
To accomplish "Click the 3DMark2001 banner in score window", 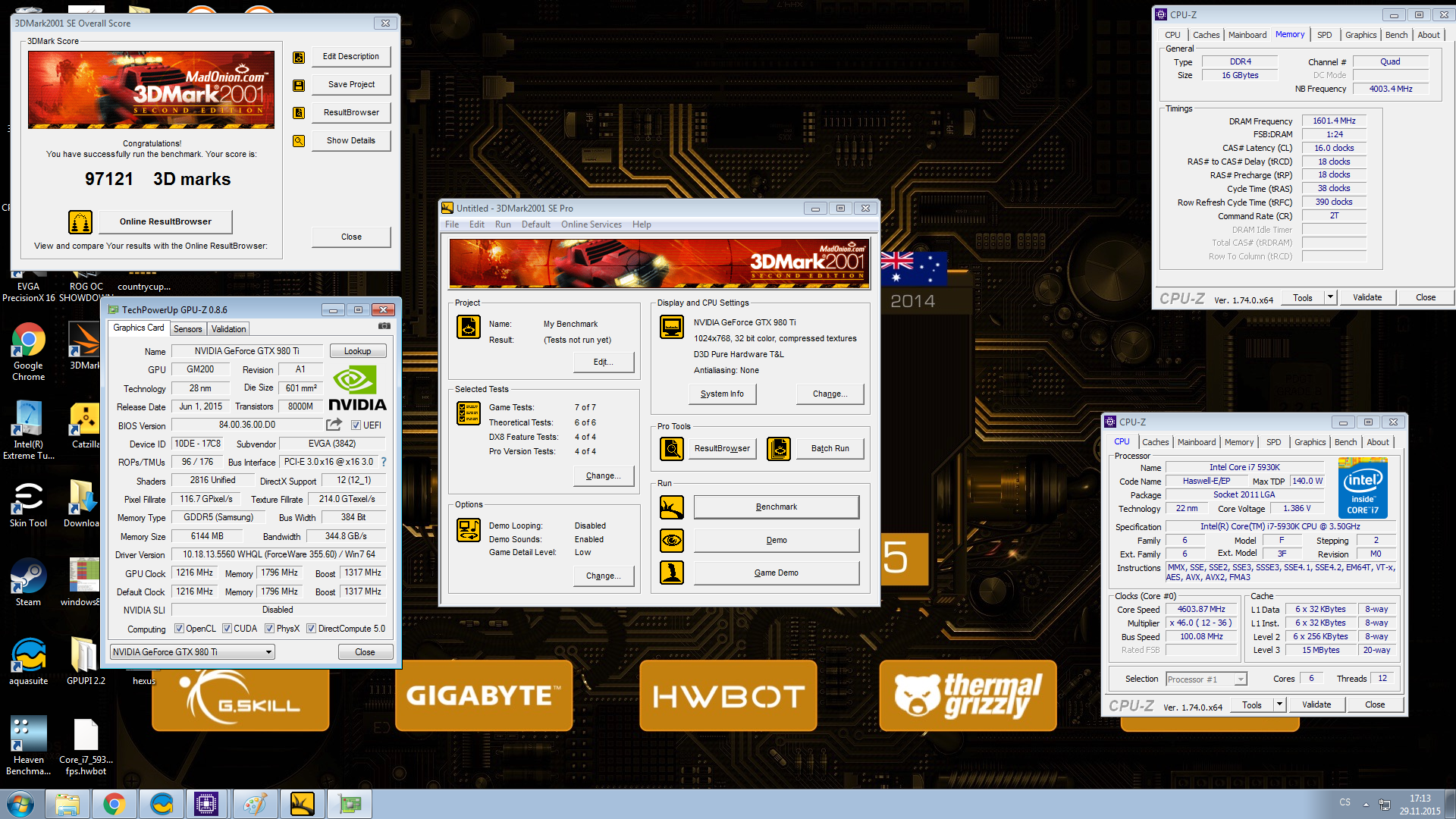I will [x=152, y=90].
